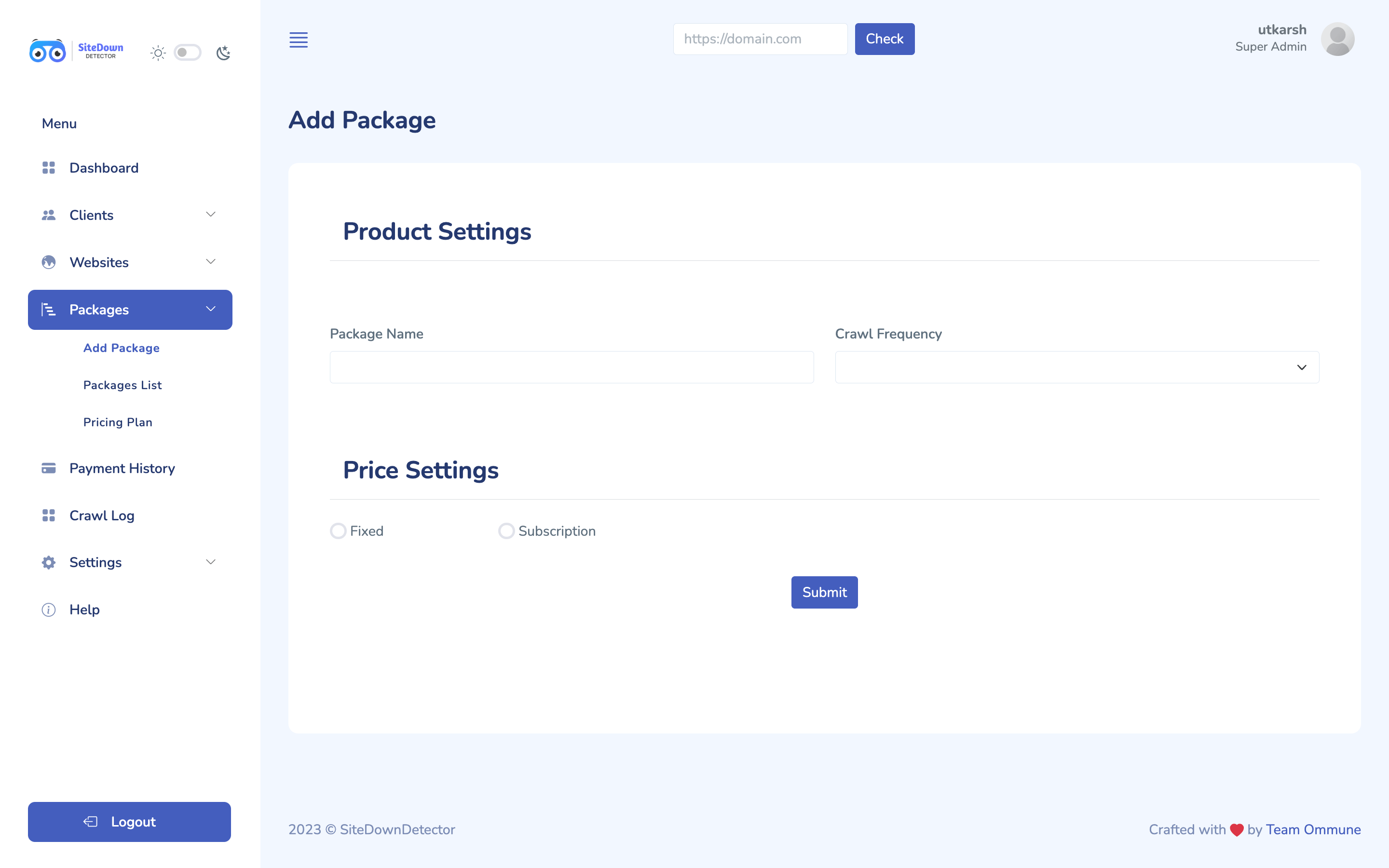Open the Packages List page
Screen dimensions: 1389x868
122,385
